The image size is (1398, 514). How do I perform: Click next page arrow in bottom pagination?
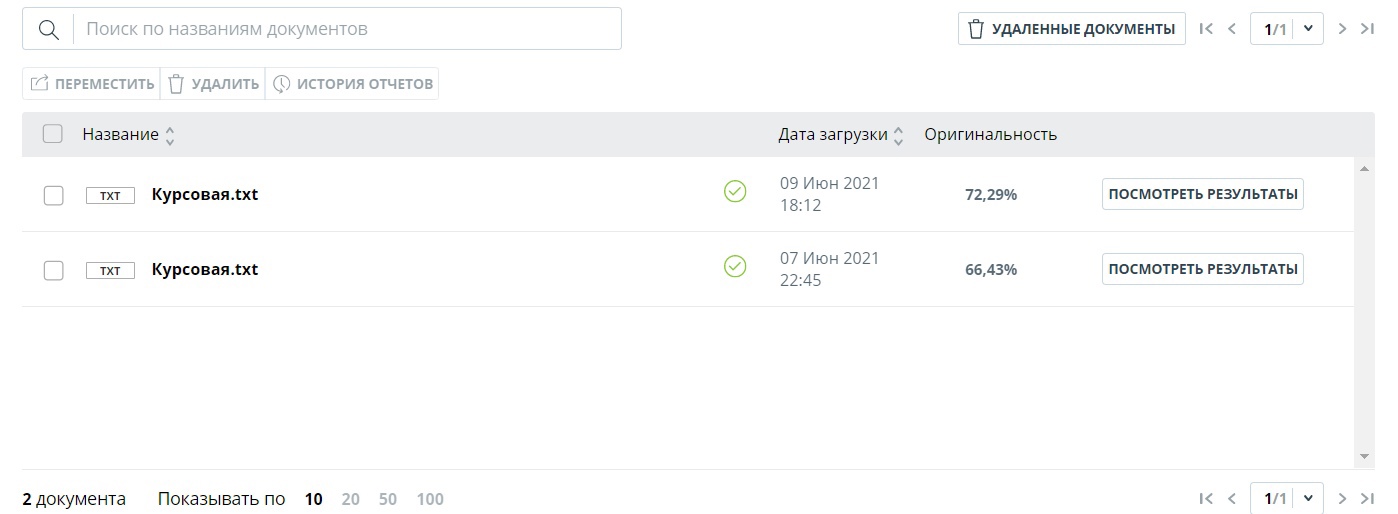pos(1343,498)
